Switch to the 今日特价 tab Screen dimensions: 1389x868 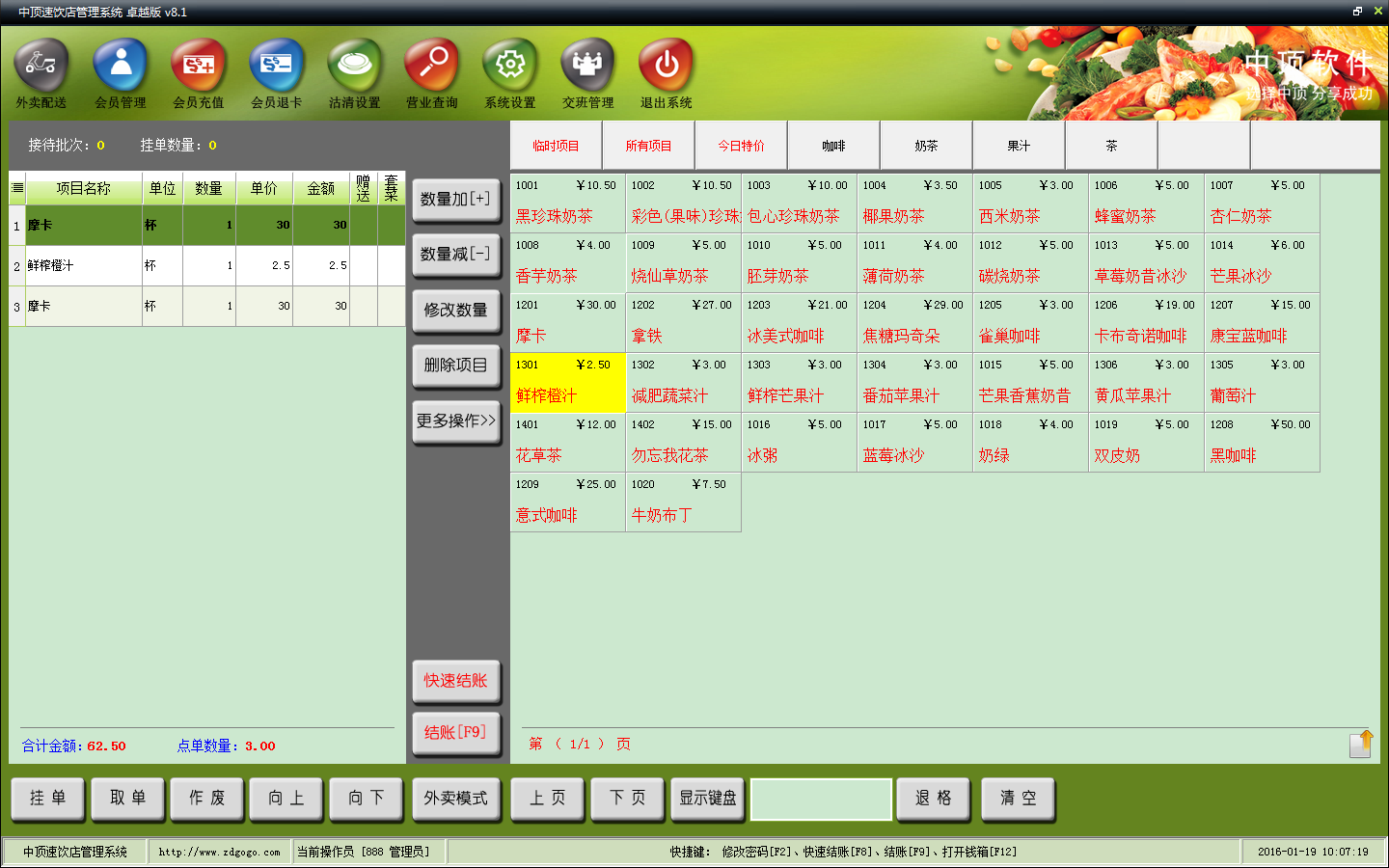coord(741,146)
